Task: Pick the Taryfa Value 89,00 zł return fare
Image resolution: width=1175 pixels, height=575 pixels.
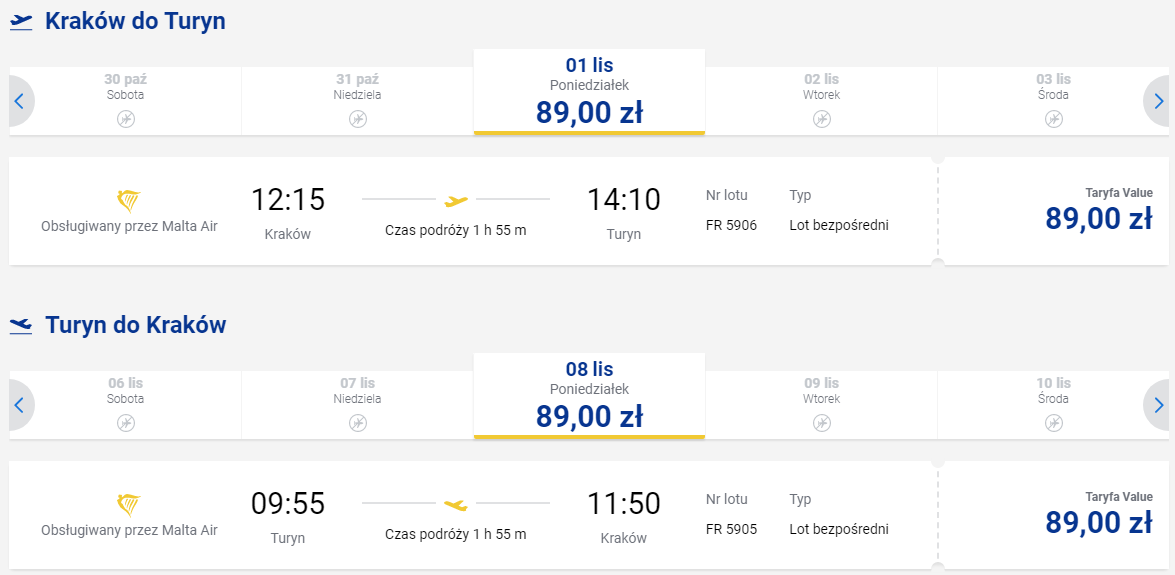Action: point(1098,515)
